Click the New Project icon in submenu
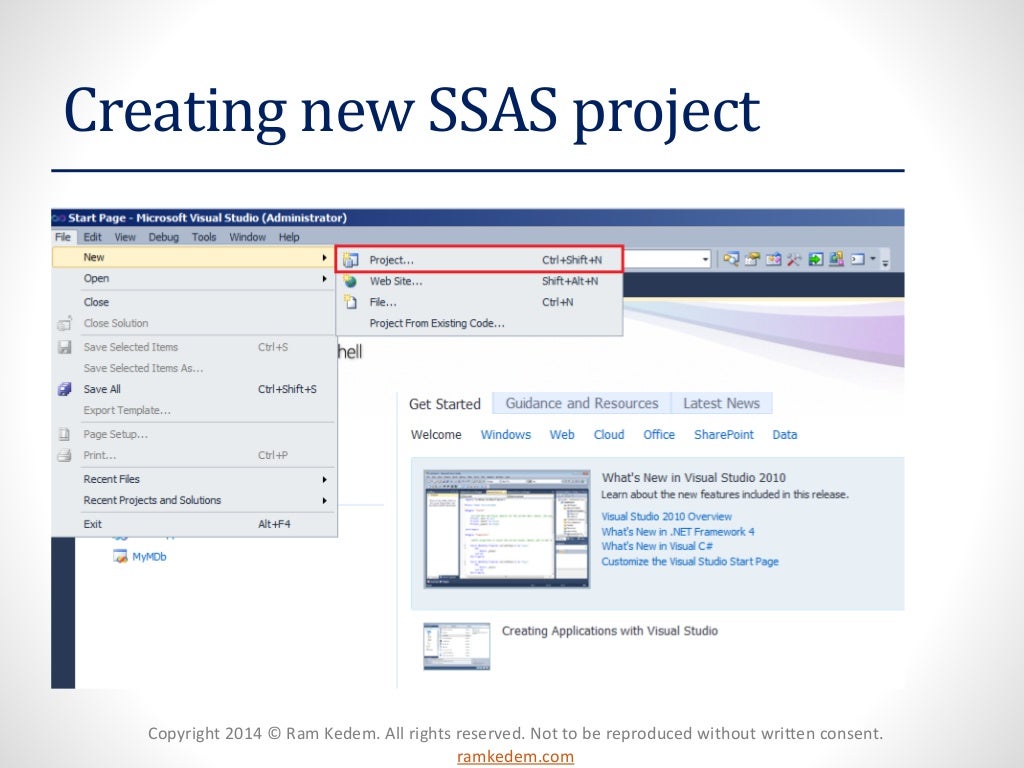Viewport: 1024px width, 768px height. pos(351,260)
